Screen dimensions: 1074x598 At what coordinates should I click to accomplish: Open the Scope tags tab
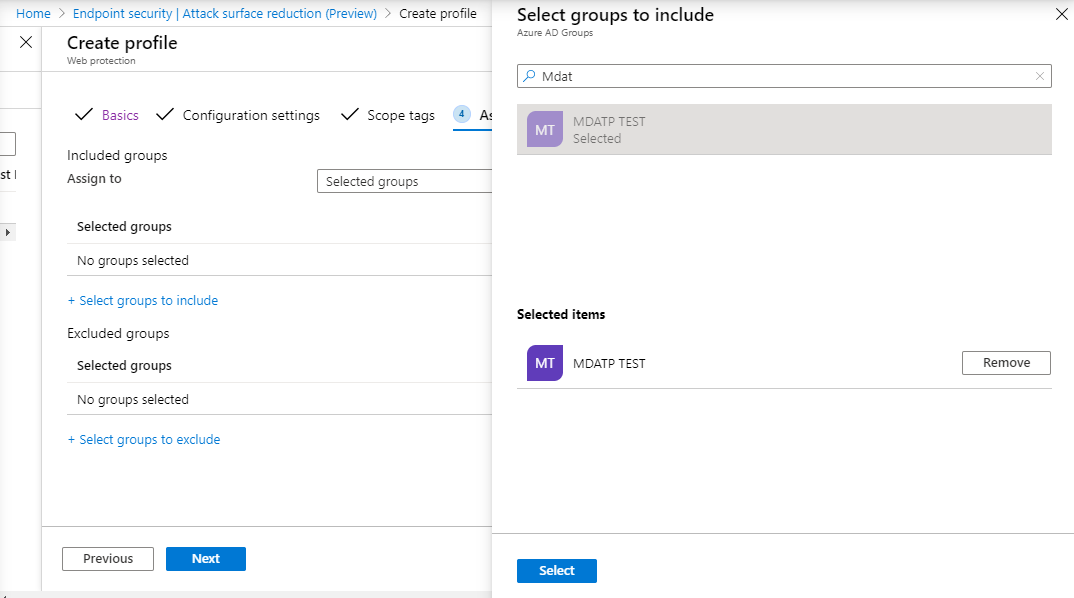click(x=400, y=115)
